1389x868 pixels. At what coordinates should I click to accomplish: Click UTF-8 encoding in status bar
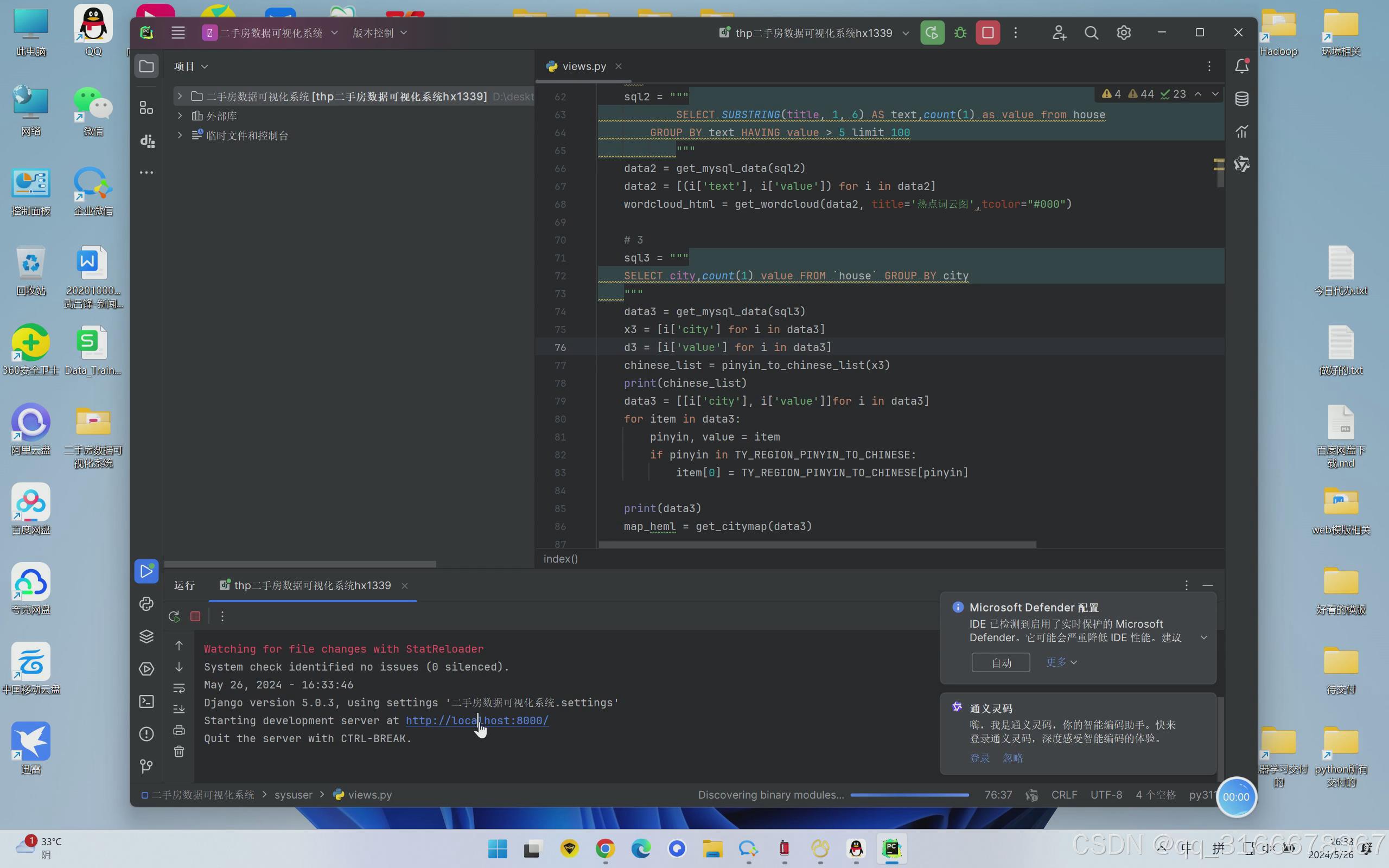1106,795
